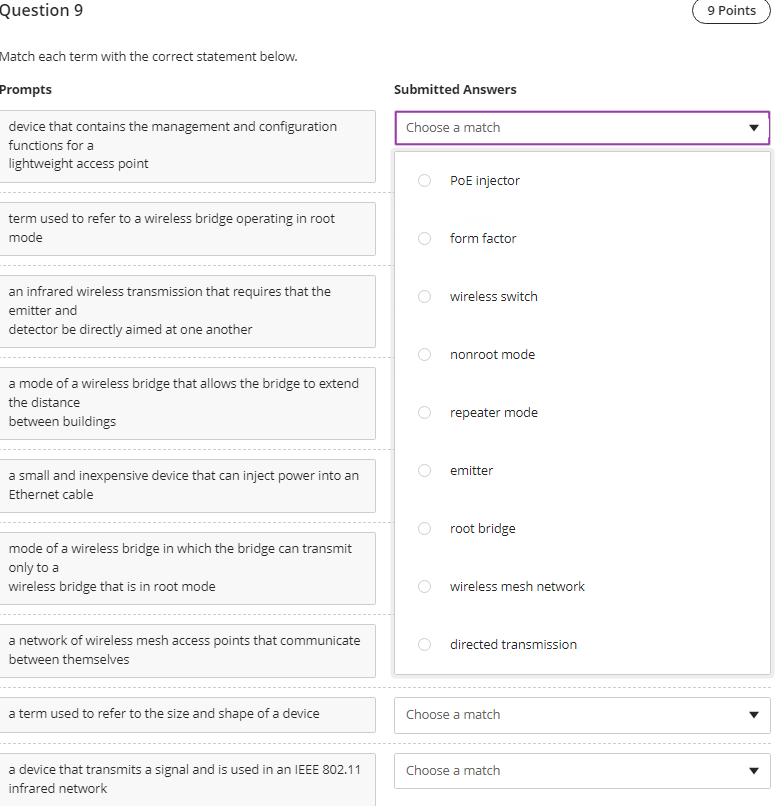This screenshot has width=777, height=806.
Task: Click the 9 Points badge
Action: (731, 11)
